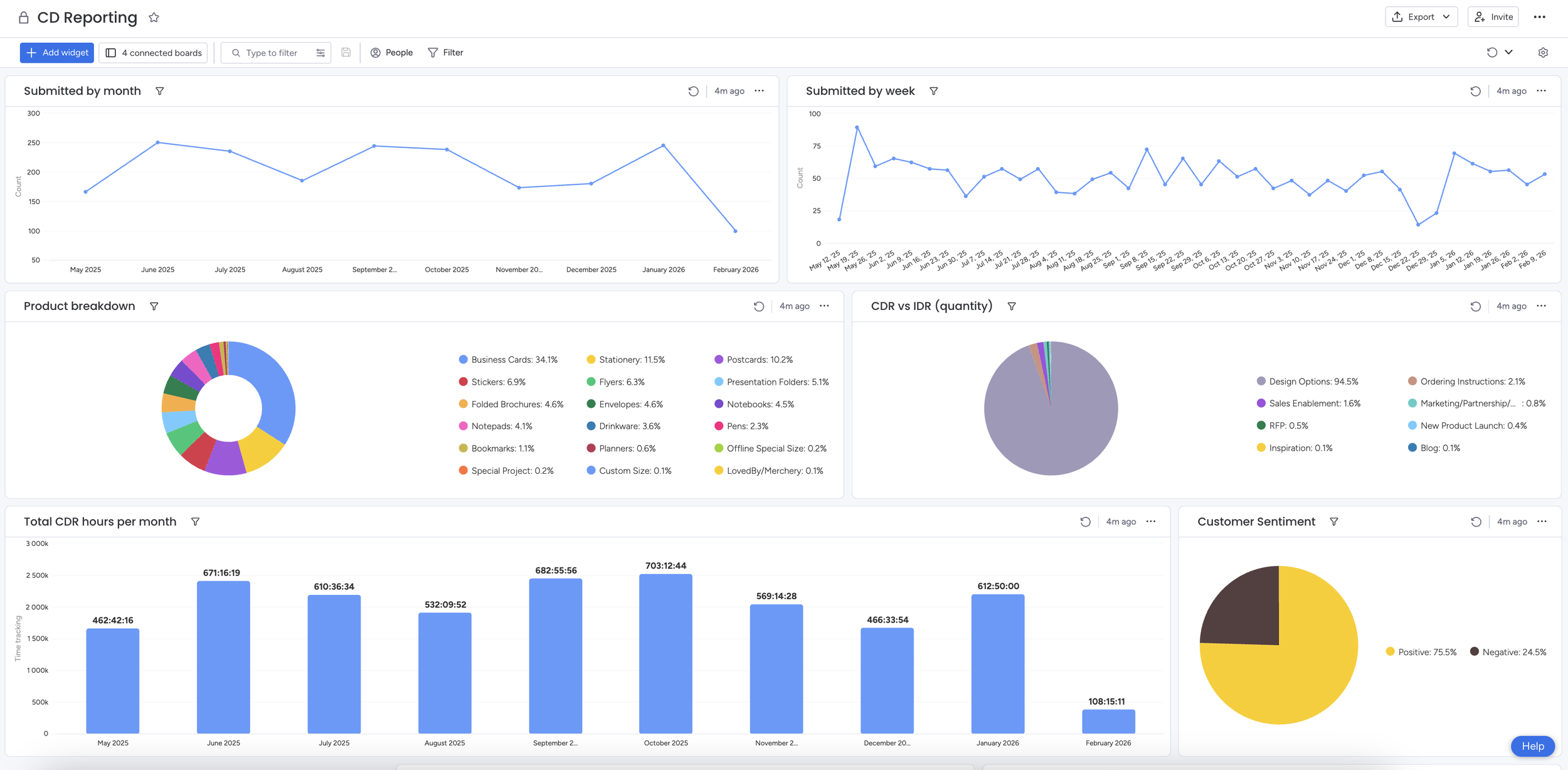Click the Add widget button

click(57, 53)
